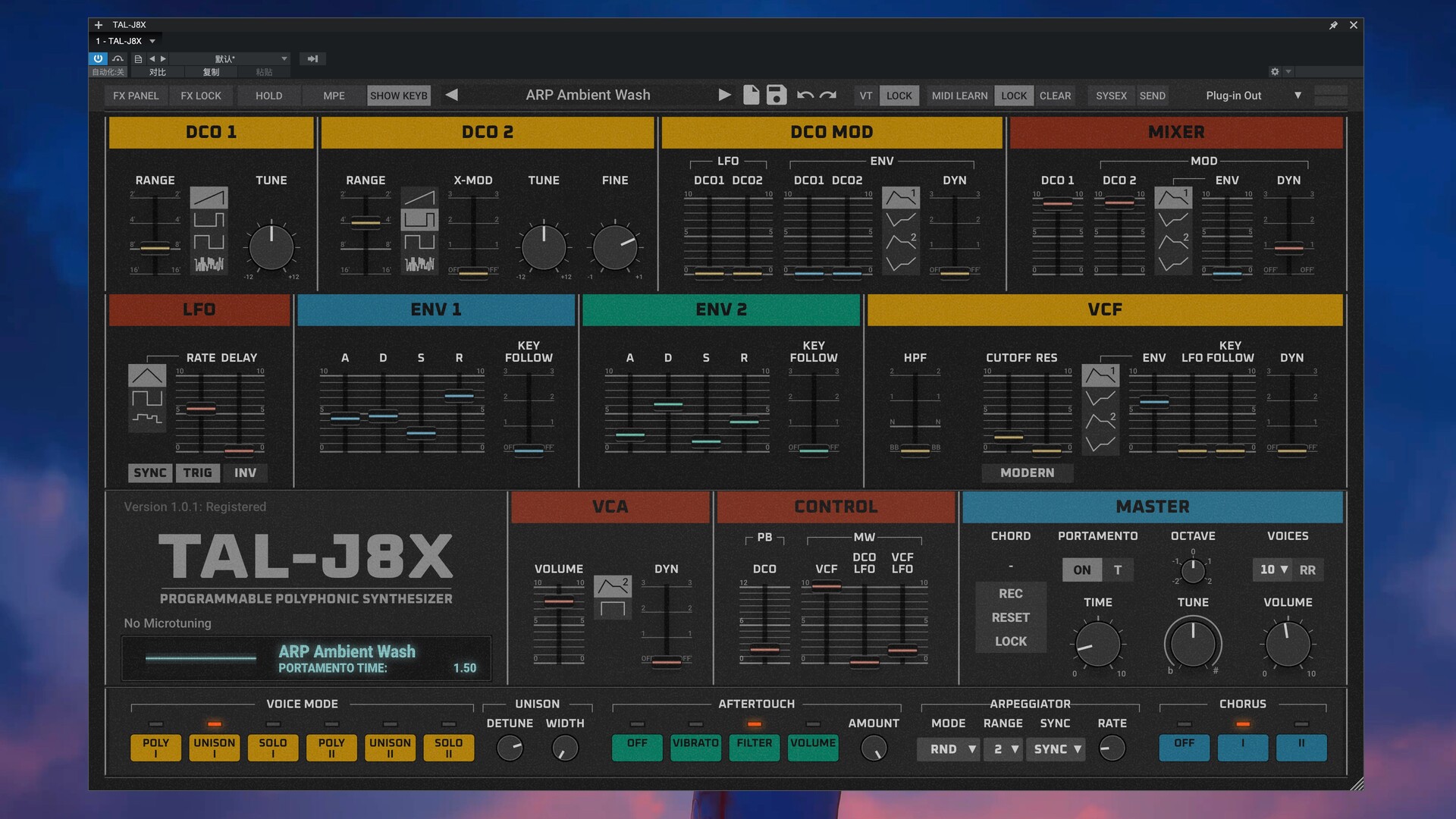The width and height of the screenshot is (1456, 819).
Task: Select noise waveform in DCO 2
Action: point(419,264)
